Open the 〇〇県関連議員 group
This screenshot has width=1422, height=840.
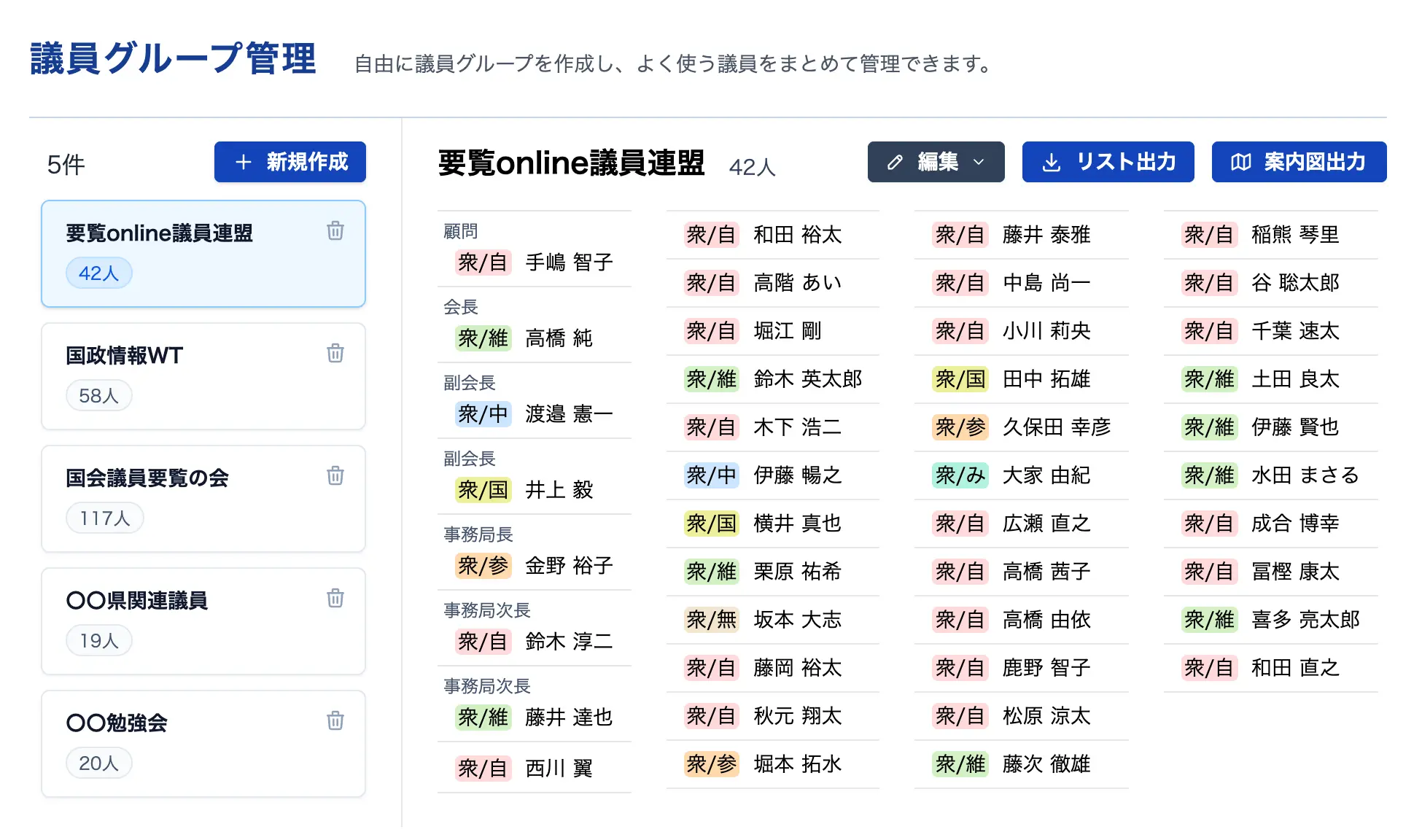pyautogui.click(x=203, y=621)
